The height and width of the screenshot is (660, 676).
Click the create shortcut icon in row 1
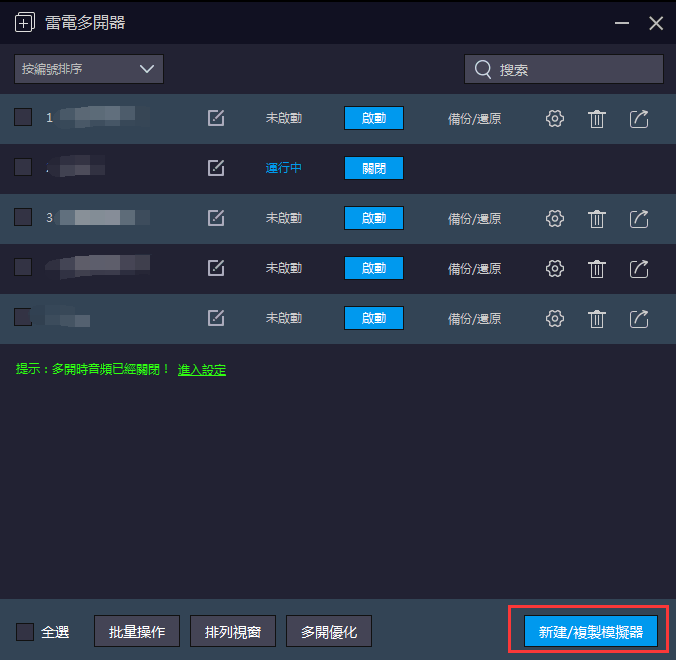[x=639, y=118]
